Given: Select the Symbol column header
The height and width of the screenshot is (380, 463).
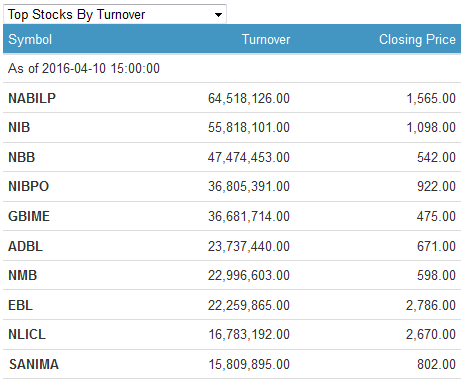Looking at the screenshot, I should 30,39.
